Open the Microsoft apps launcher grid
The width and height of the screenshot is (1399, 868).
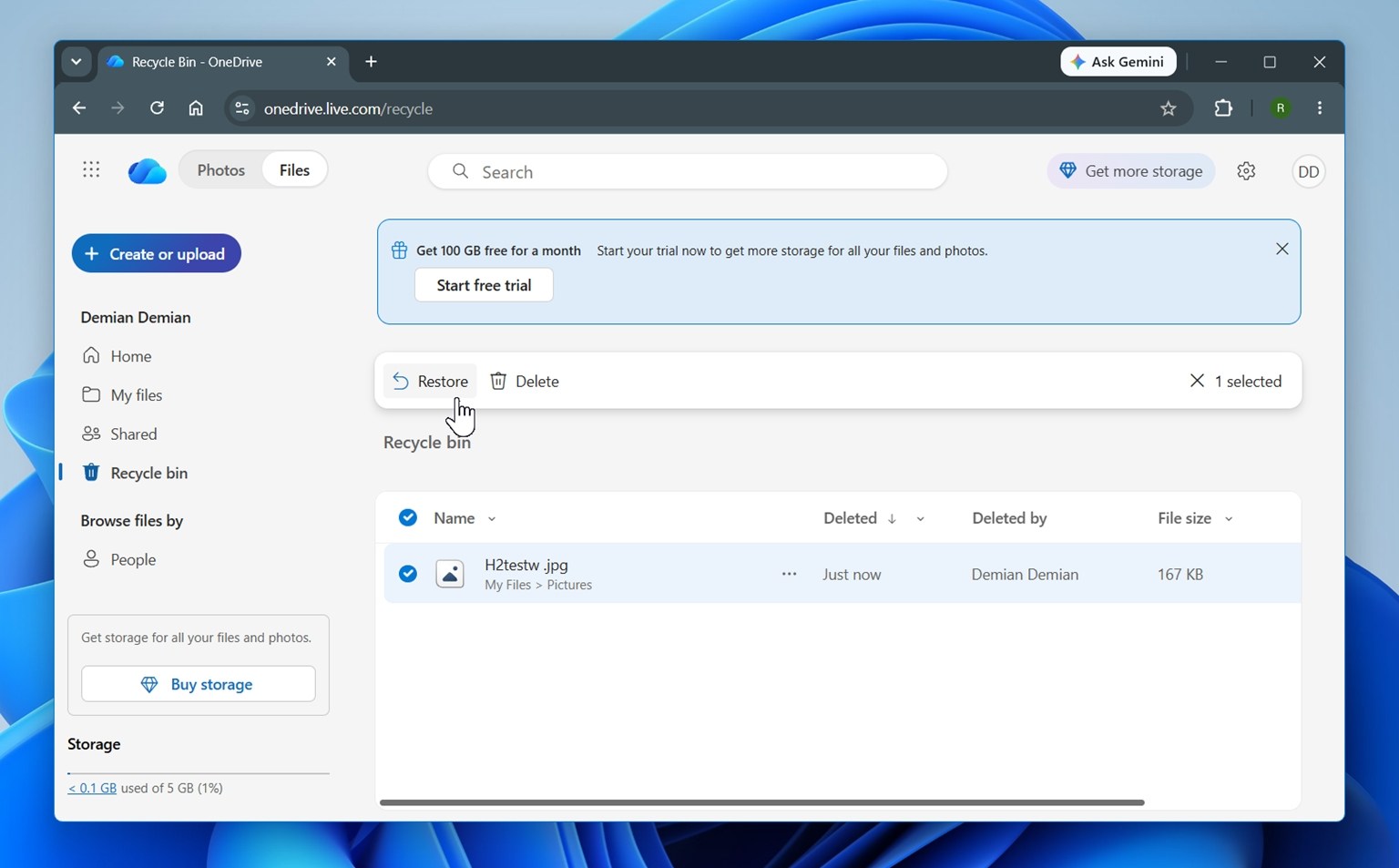(91, 169)
